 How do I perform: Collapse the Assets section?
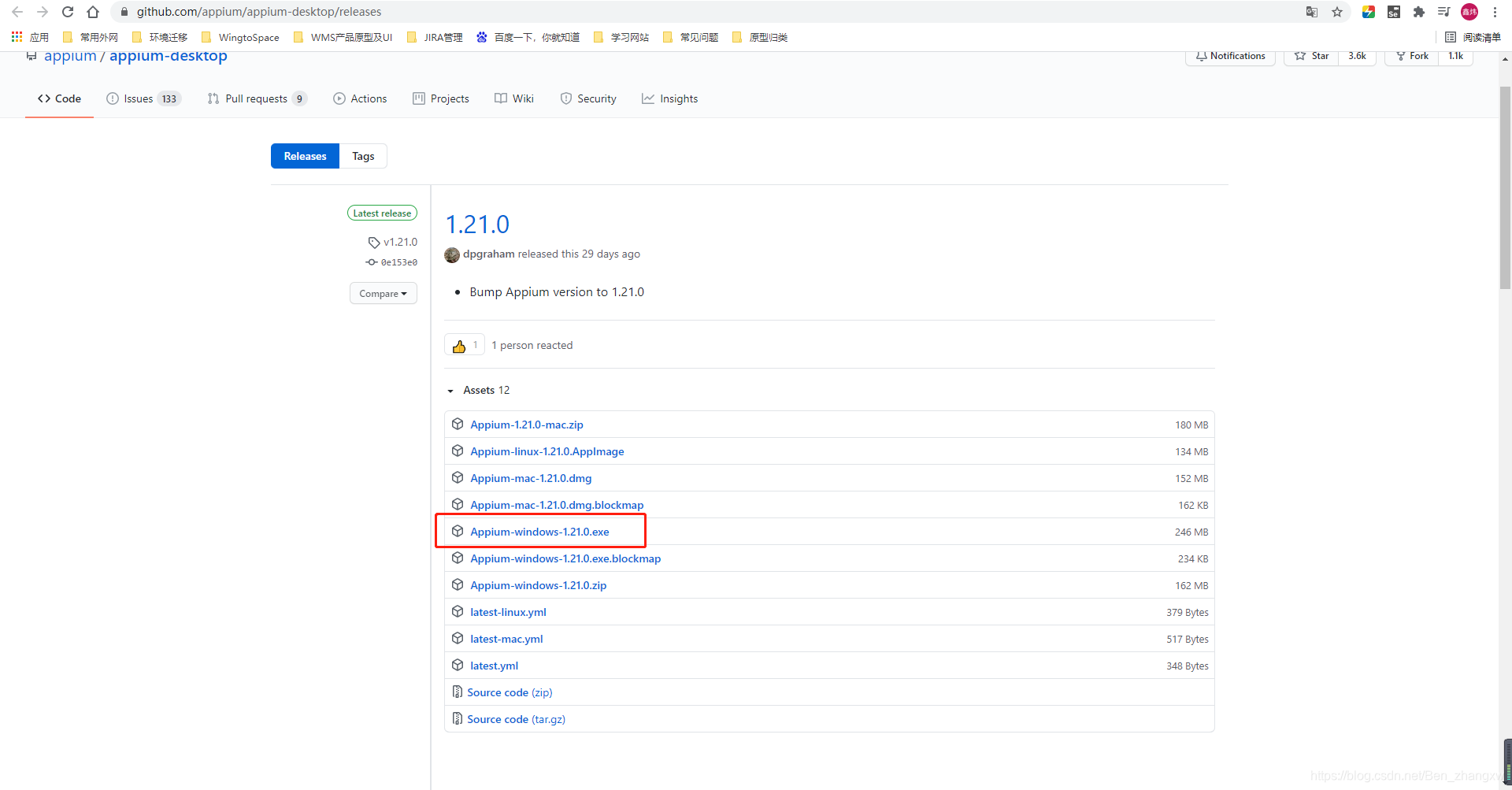click(x=479, y=390)
